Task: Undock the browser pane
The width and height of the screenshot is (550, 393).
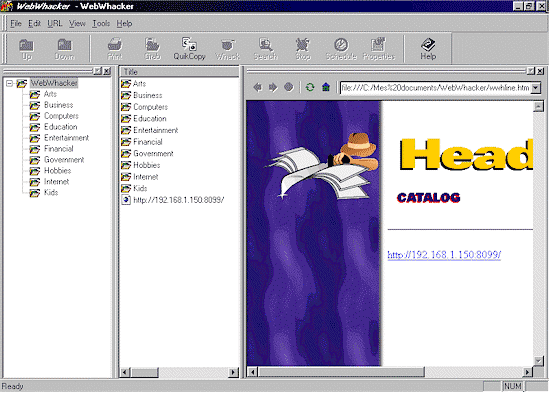Action: [x=531, y=71]
